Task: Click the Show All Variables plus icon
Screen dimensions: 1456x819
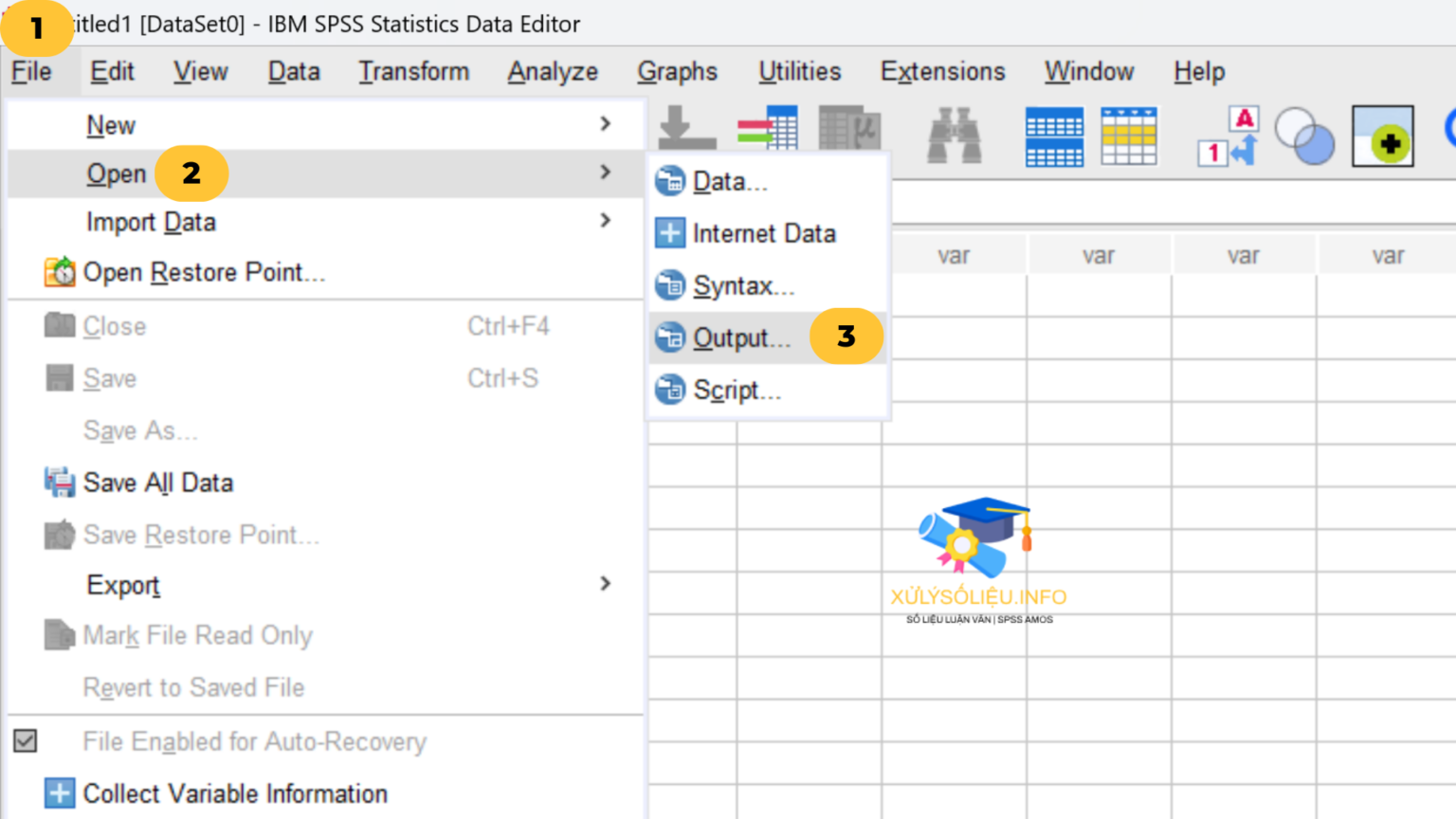Action: (x=1383, y=136)
